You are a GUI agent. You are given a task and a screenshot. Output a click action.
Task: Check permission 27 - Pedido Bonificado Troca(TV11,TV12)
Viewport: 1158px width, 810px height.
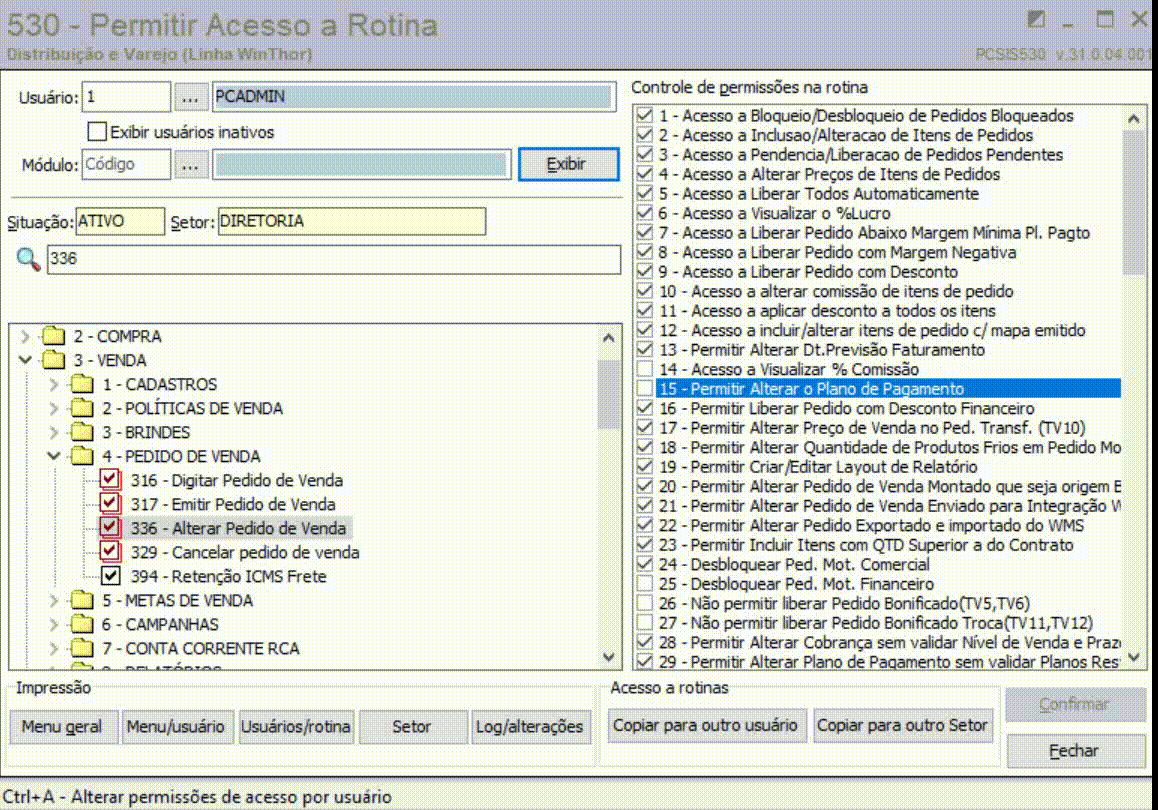point(645,623)
